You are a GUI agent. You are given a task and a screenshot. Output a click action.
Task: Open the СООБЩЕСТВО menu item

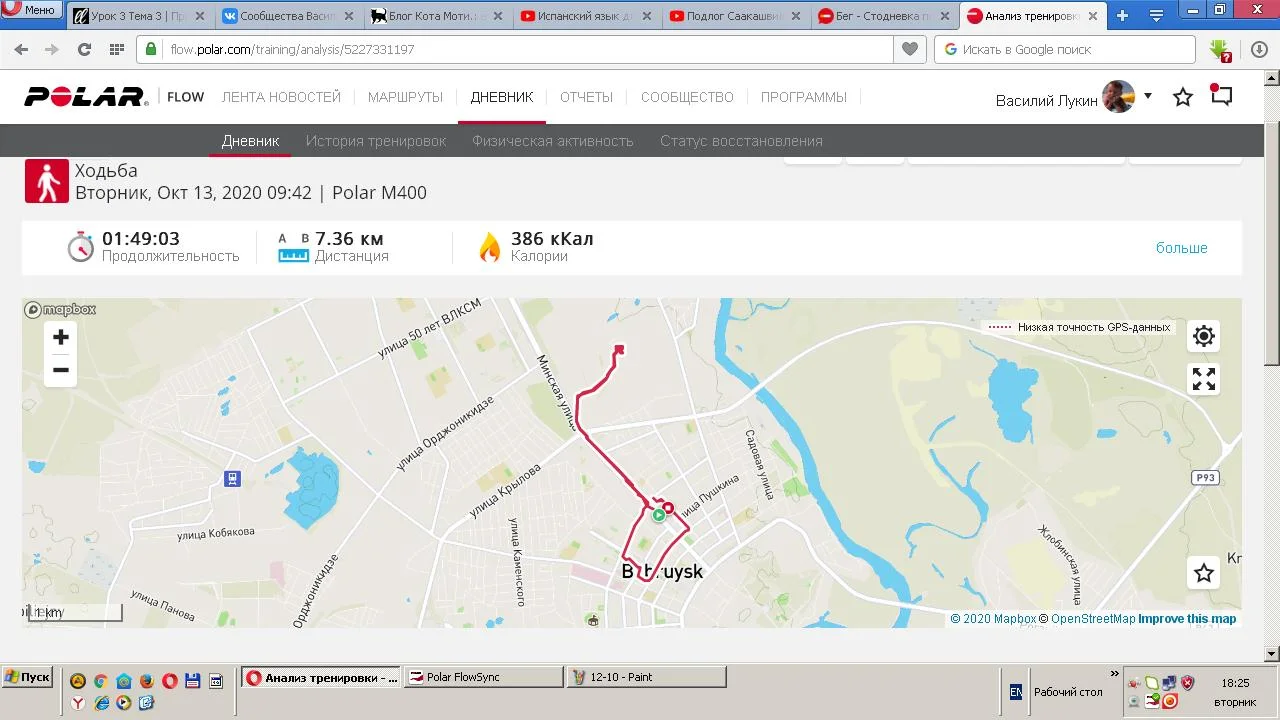[687, 97]
